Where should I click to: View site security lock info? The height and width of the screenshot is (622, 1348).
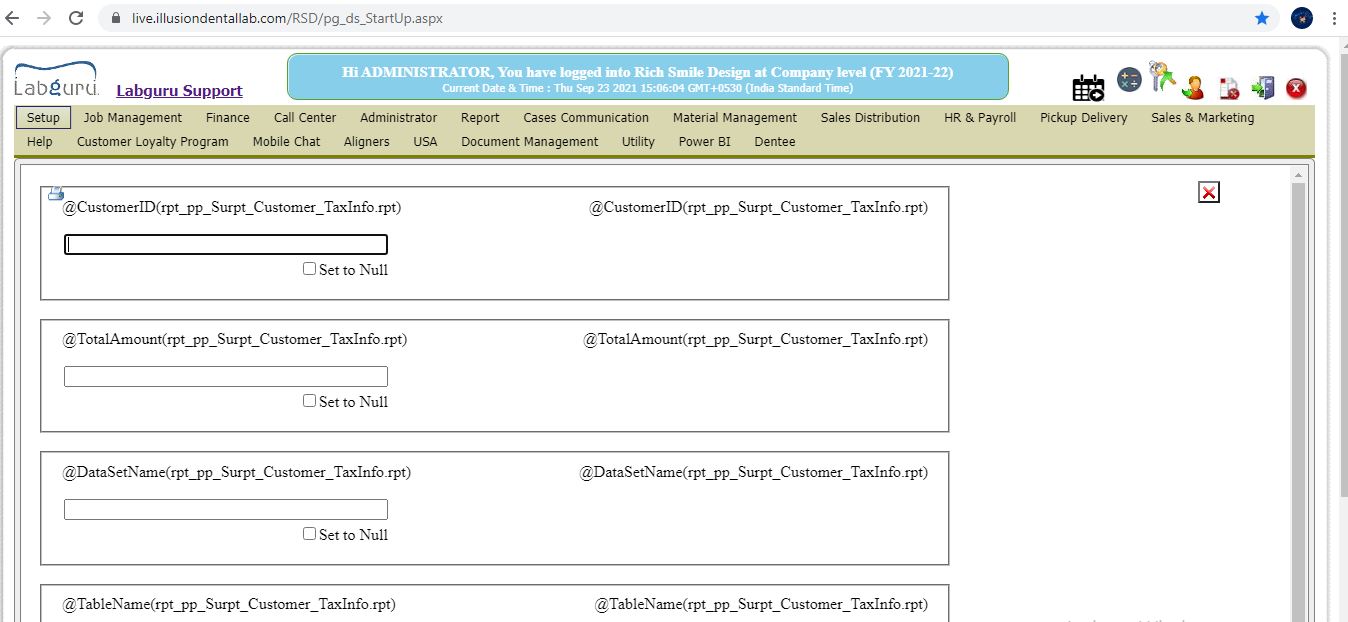[116, 18]
